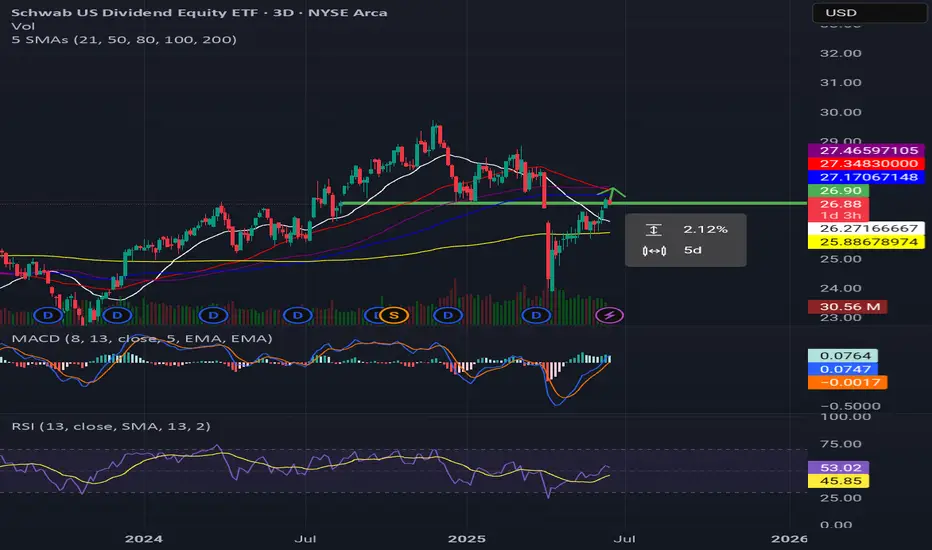Click the green 26.90 price label
Viewport: 932px width, 550px height.
839,191
